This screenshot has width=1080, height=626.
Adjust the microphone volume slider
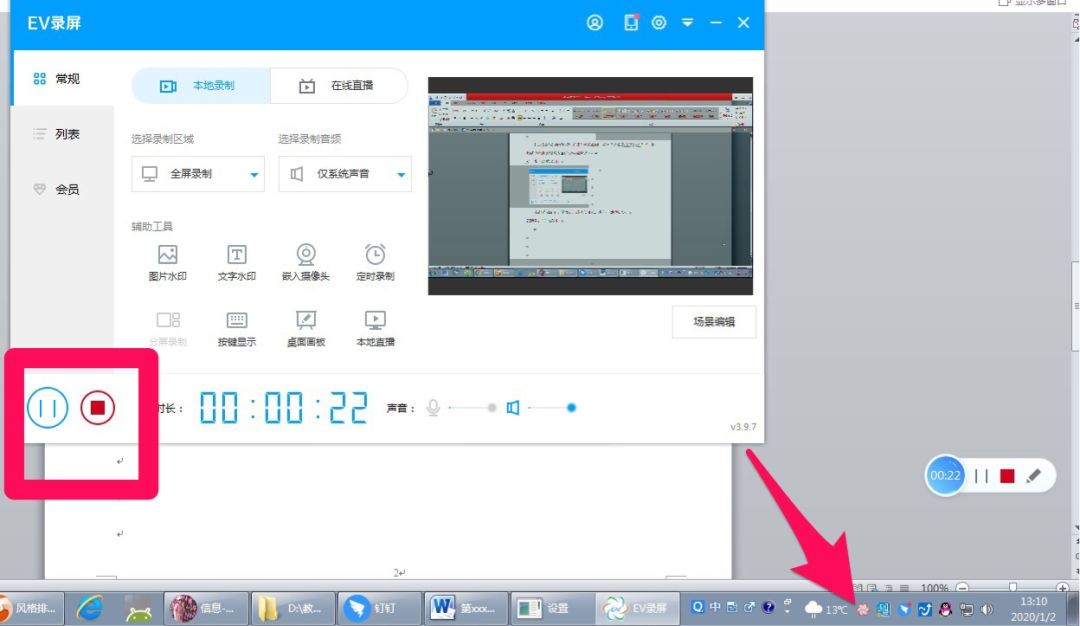point(472,408)
